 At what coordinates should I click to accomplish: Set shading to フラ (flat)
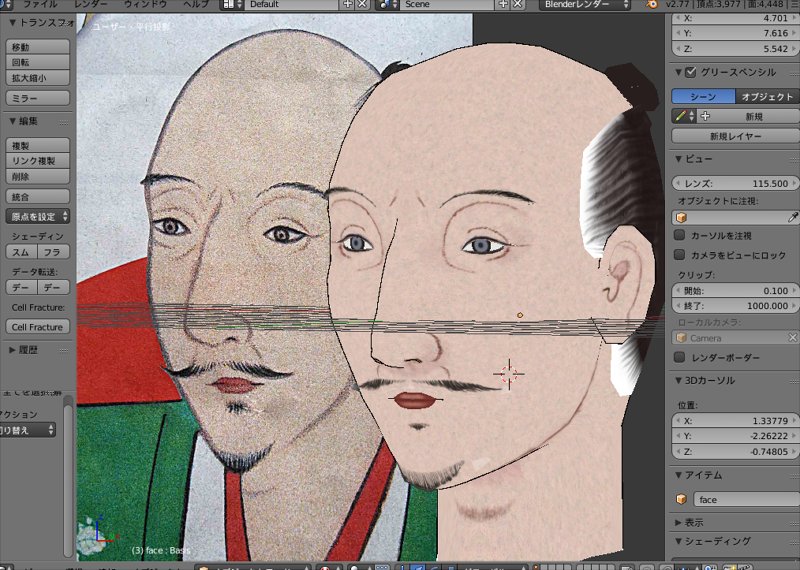[53, 252]
